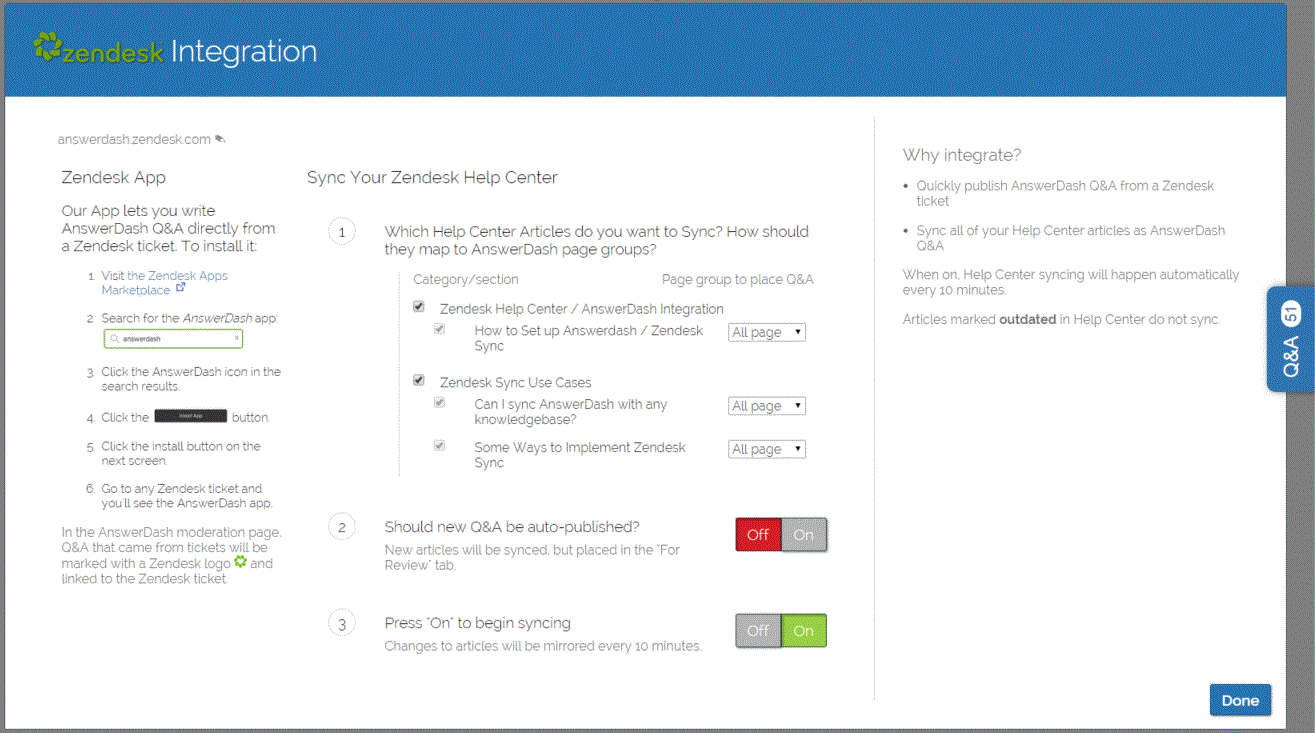Click the Press "On" to begin syncing text

478,623
